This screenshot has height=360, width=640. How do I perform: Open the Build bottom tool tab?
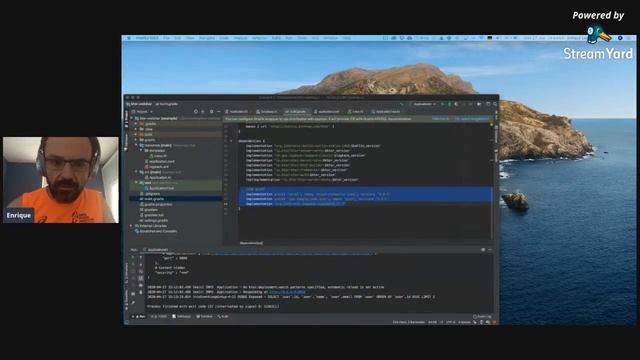(223, 316)
